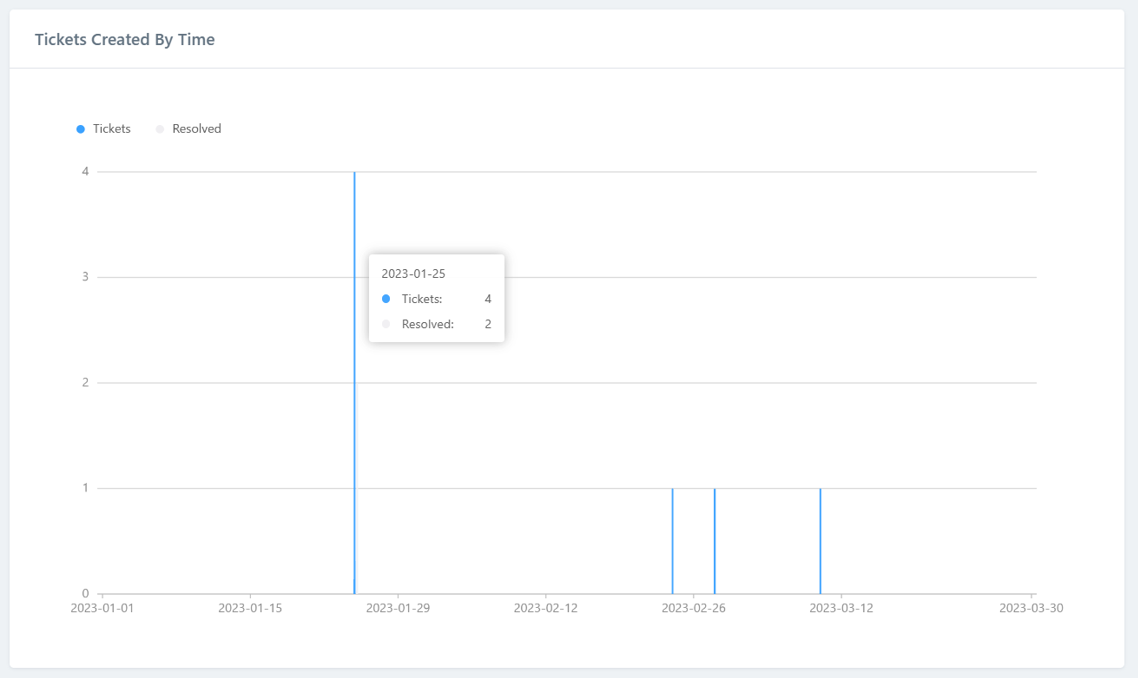Select the bar just before the 2023-03-12 label

[x=820, y=540]
